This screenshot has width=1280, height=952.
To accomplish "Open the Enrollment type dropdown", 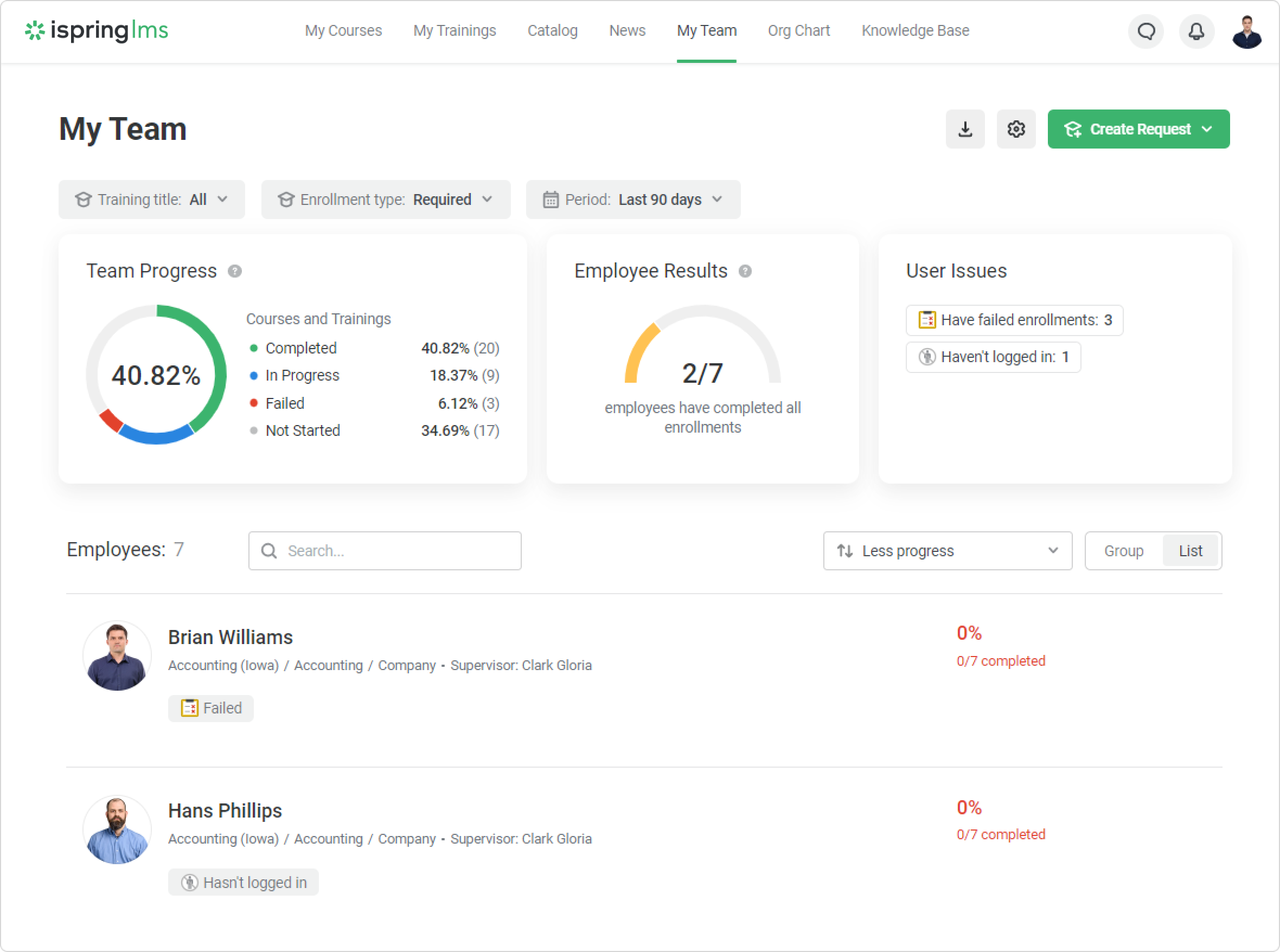I will click(x=386, y=200).
